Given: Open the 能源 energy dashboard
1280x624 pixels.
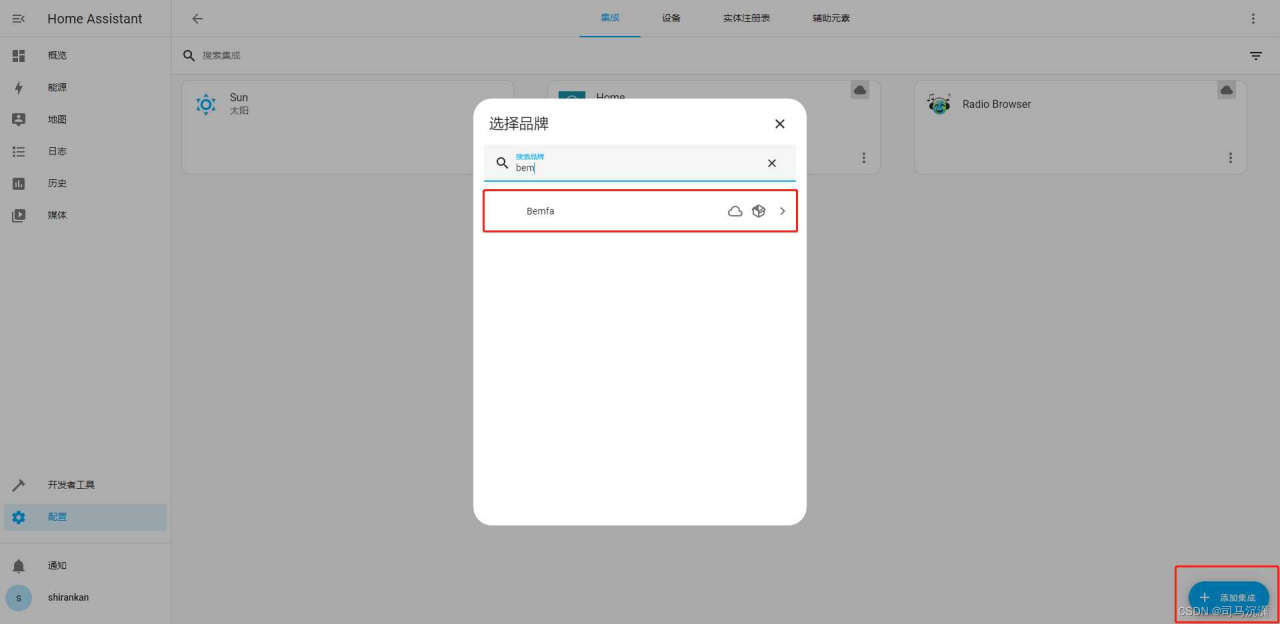Looking at the screenshot, I should [85, 87].
